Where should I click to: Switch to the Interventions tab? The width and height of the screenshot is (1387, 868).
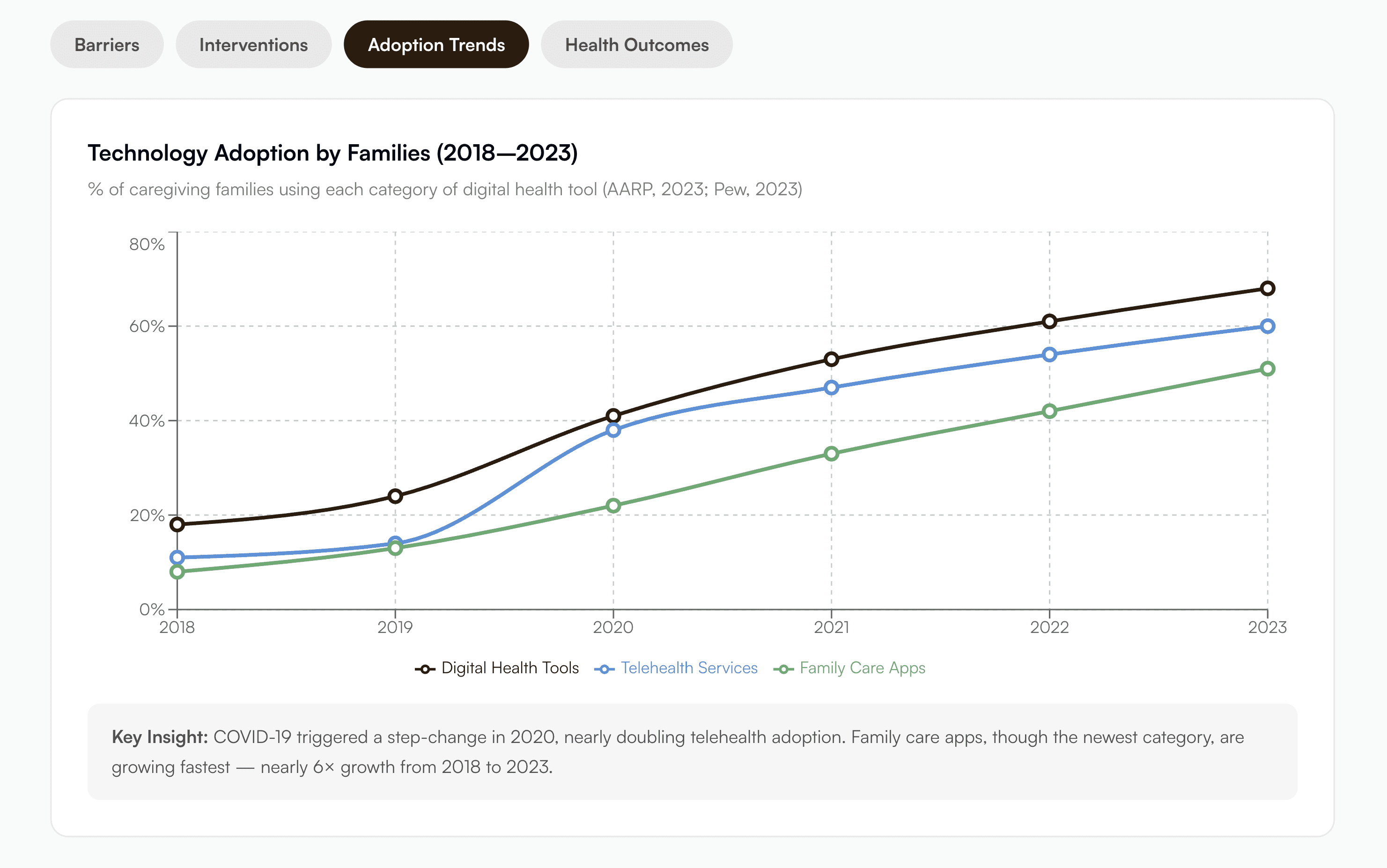click(253, 45)
